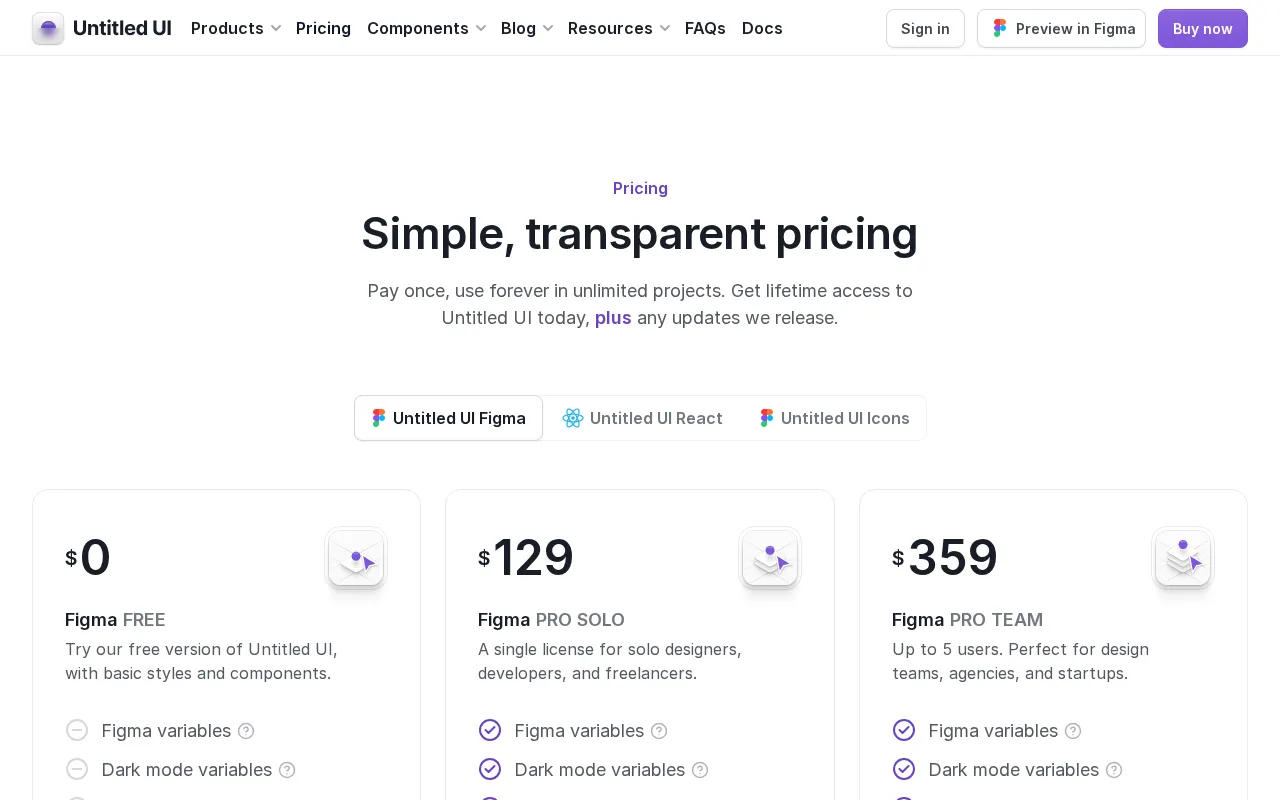This screenshot has height=800, width=1280.
Task: Click the Buy now button
Action: click(x=1202, y=28)
